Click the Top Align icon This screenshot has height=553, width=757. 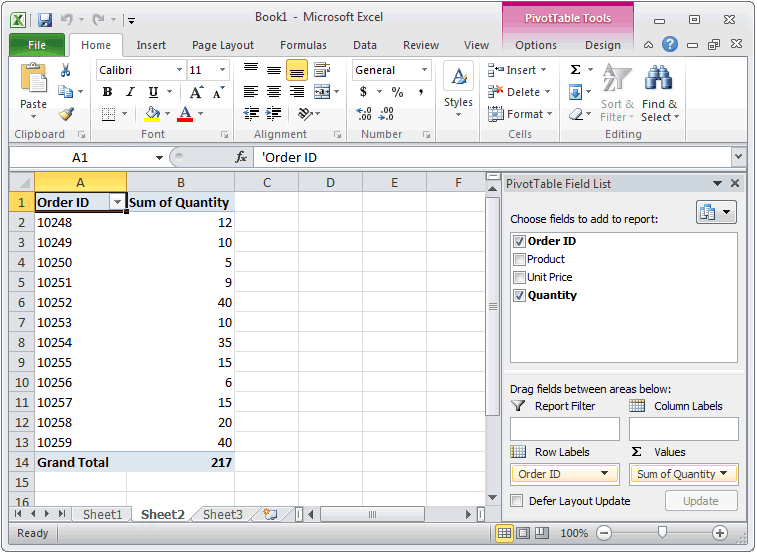click(x=251, y=70)
